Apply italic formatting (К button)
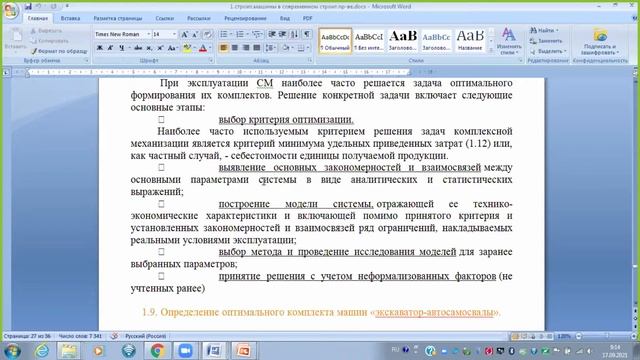The width and height of the screenshot is (640, 360). 110,48
